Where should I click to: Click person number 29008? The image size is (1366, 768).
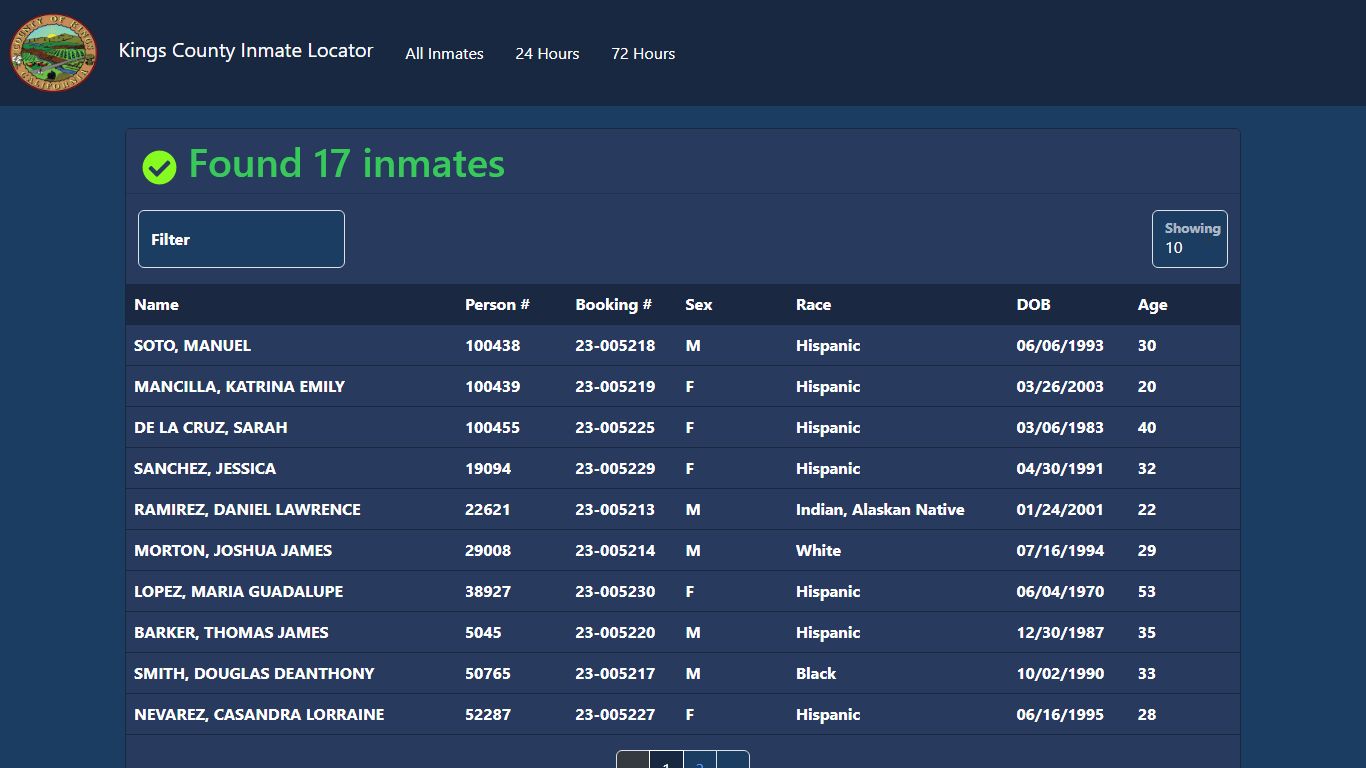[x=488, y=551]
